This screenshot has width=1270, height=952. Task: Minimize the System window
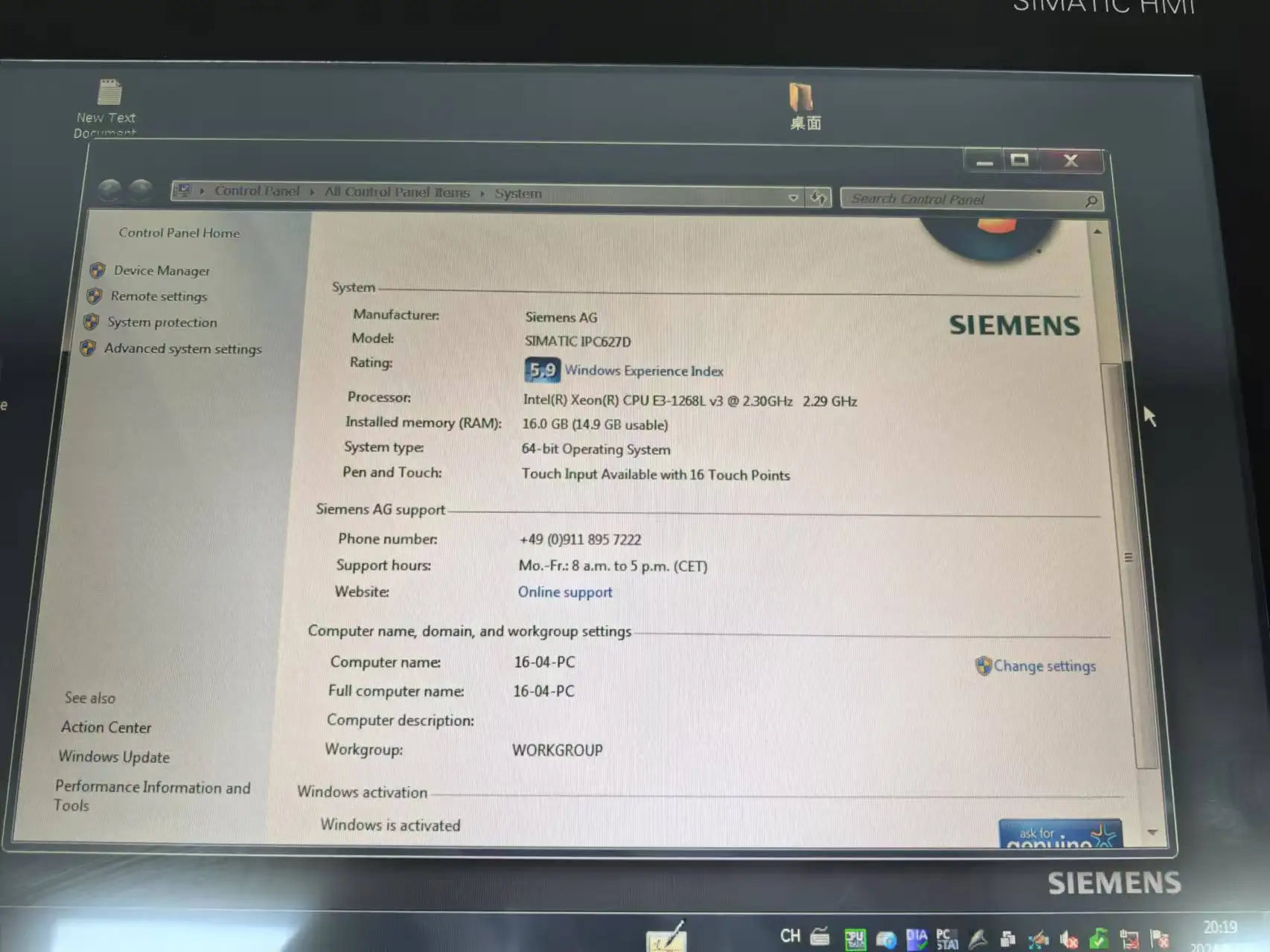(x=984, y=162)
